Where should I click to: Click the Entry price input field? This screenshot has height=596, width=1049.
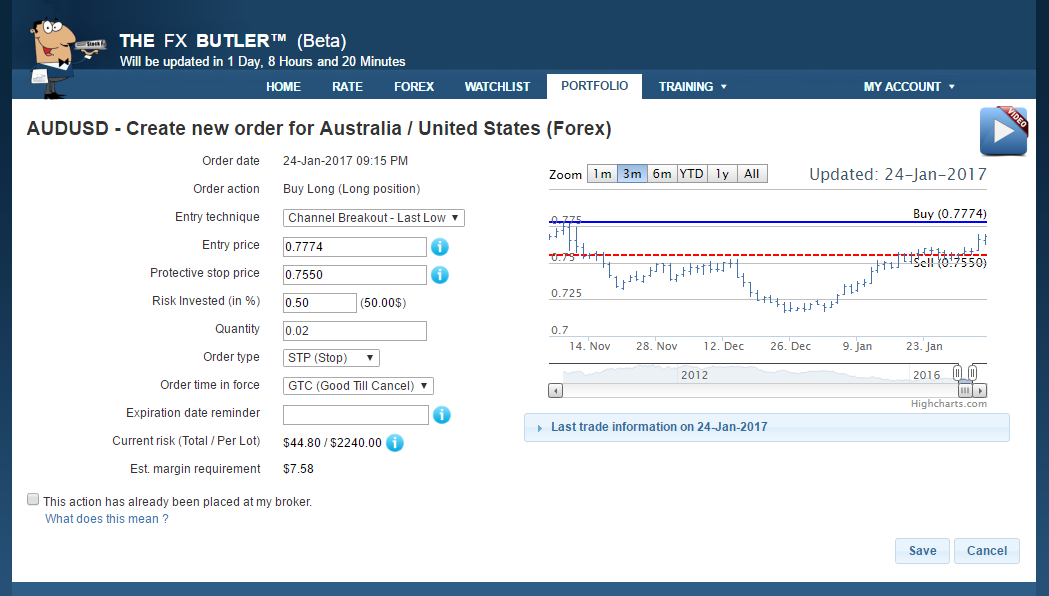pos(355,247)
